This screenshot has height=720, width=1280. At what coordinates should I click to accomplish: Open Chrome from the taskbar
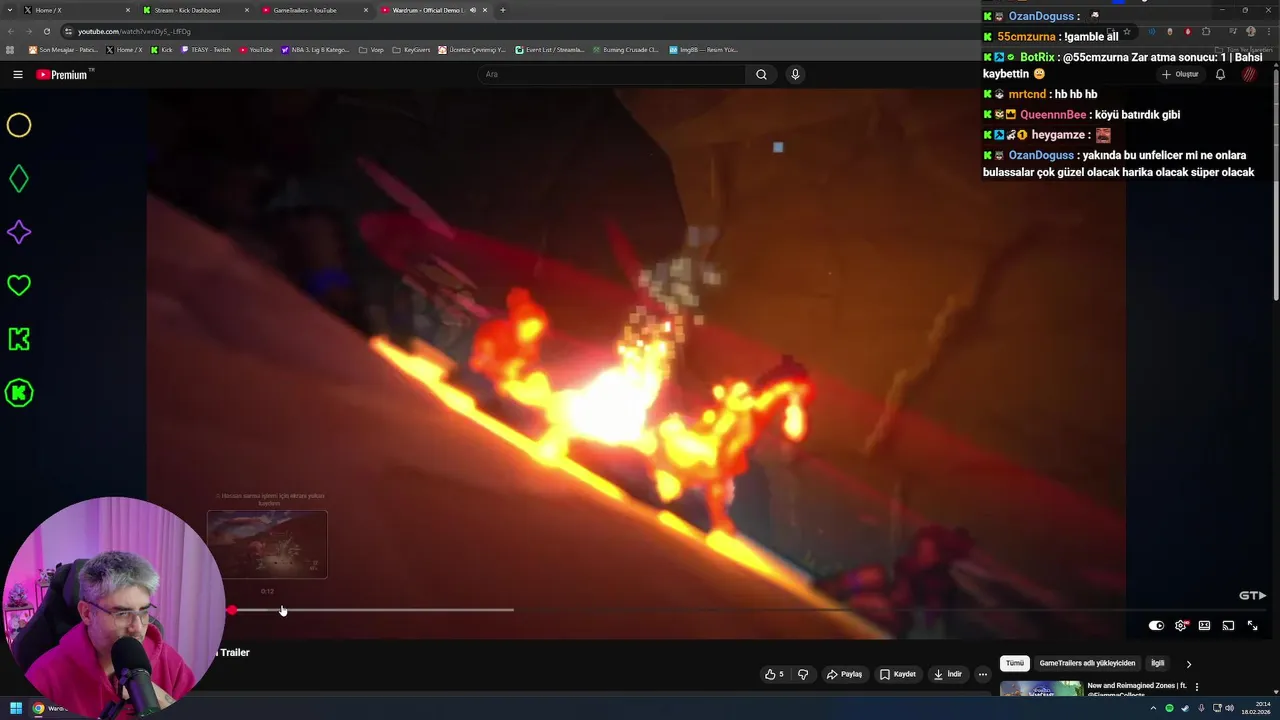tap(39, 708)
